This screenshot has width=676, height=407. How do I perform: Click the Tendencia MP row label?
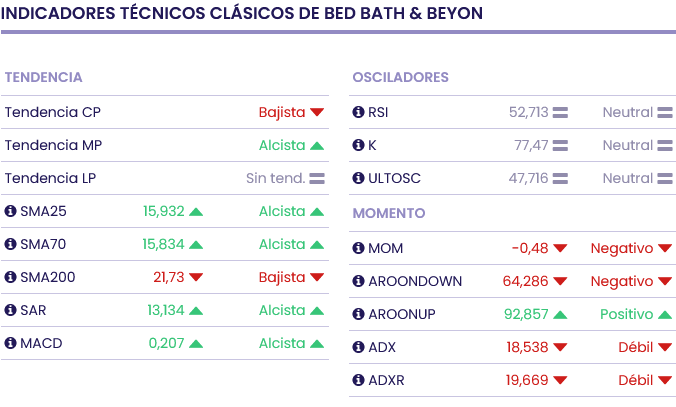[x=53, y=145]
